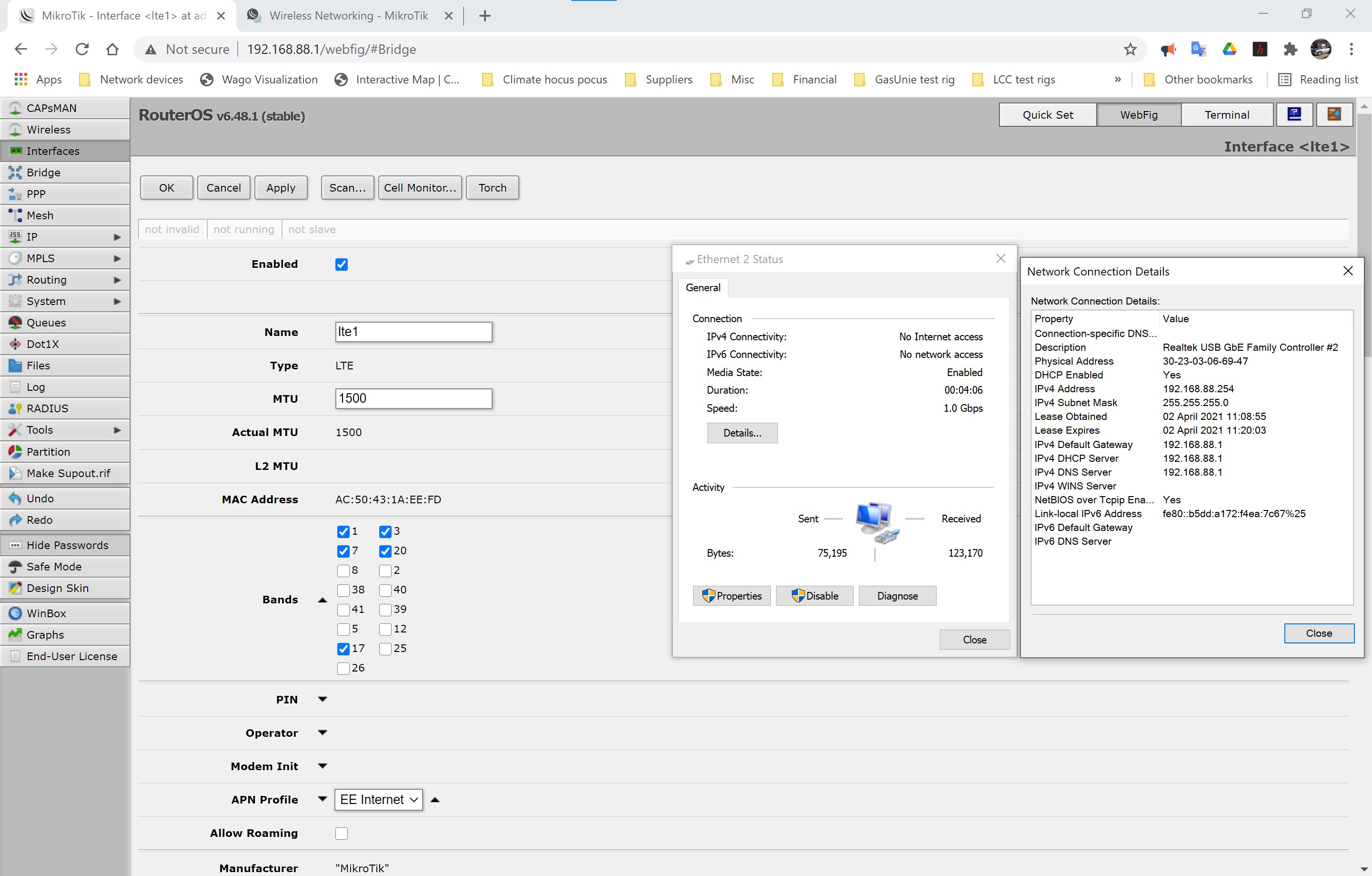Toggle band 7 checkbox

[343, 551]
